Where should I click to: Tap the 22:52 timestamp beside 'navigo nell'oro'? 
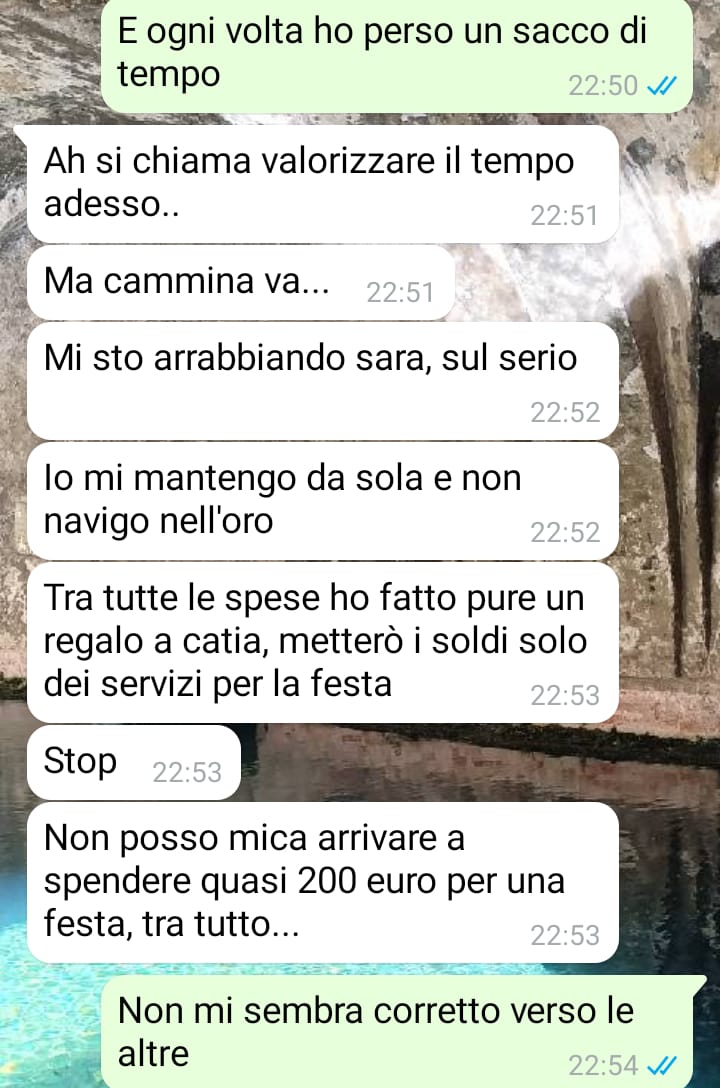tap(565, 532)
